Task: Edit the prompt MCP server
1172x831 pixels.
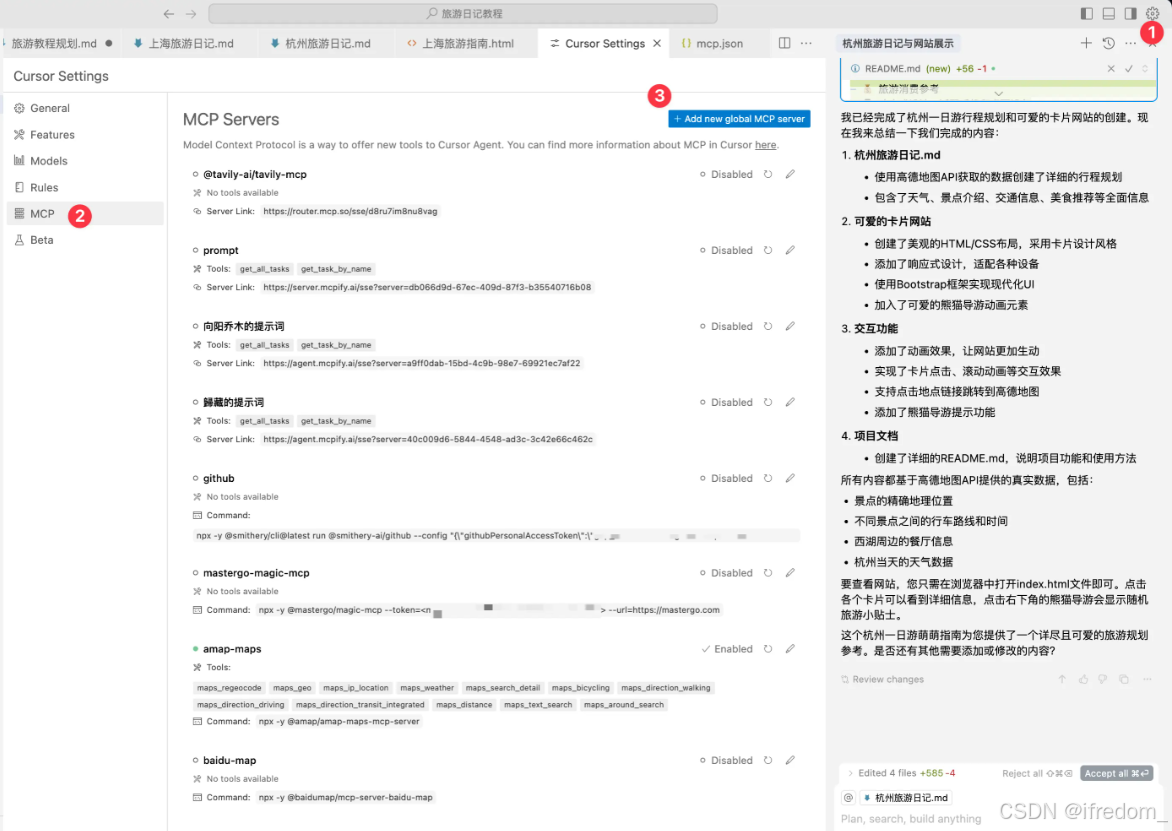Action: click(790, 250)
